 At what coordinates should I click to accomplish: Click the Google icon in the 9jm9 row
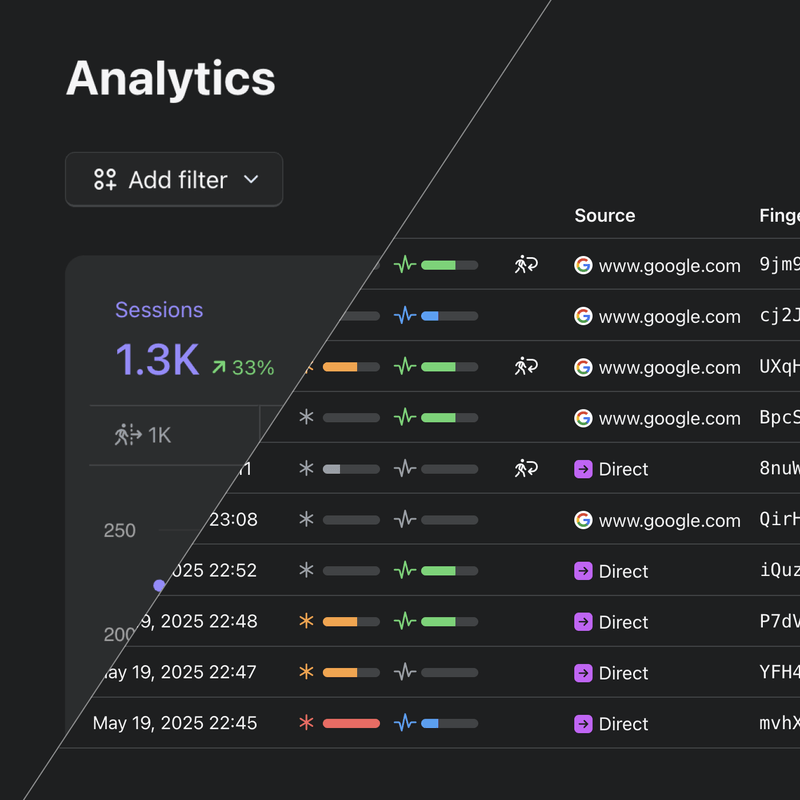[583, 265]
